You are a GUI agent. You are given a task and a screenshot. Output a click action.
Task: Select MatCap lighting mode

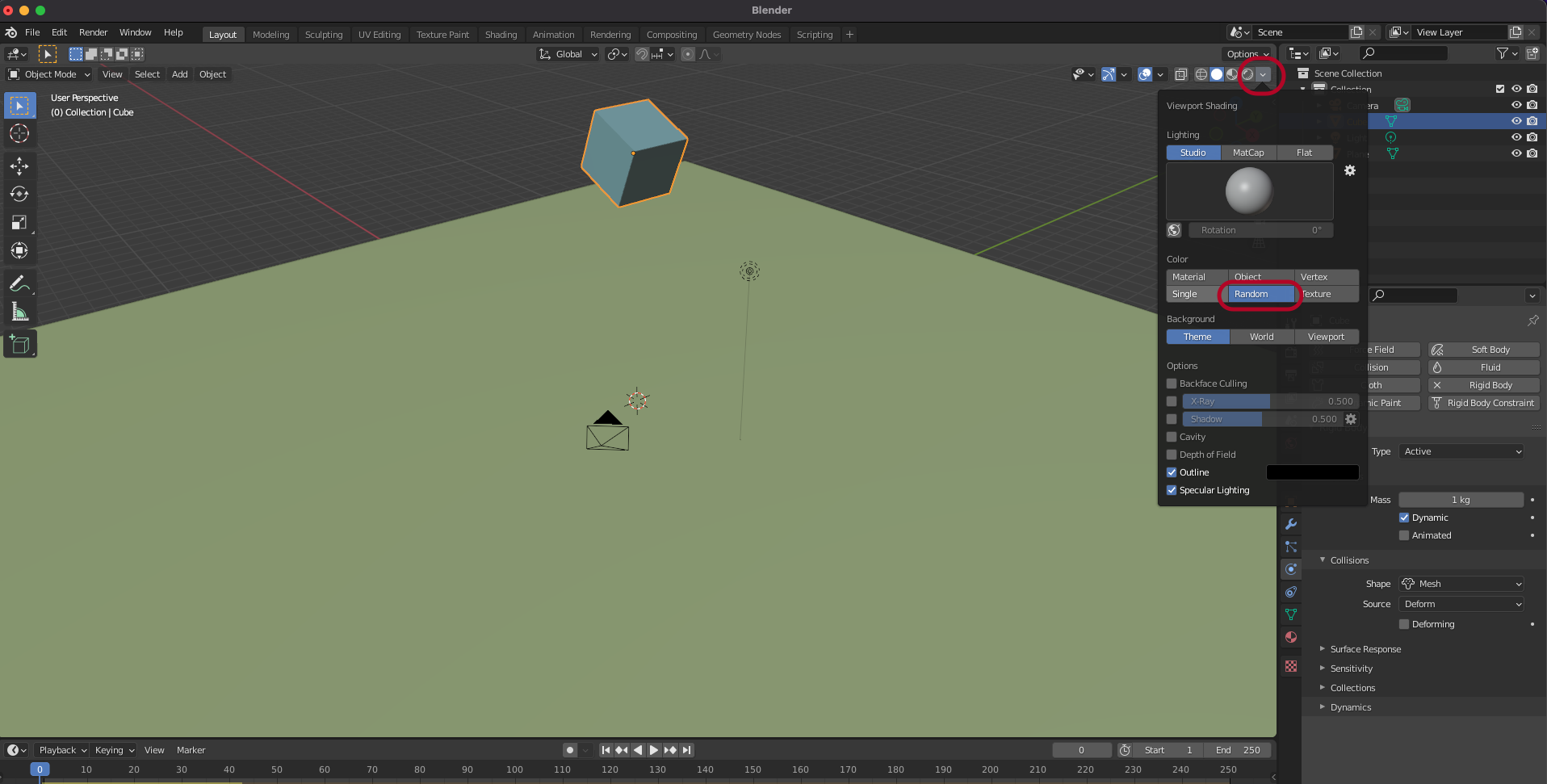[1248, 153]
